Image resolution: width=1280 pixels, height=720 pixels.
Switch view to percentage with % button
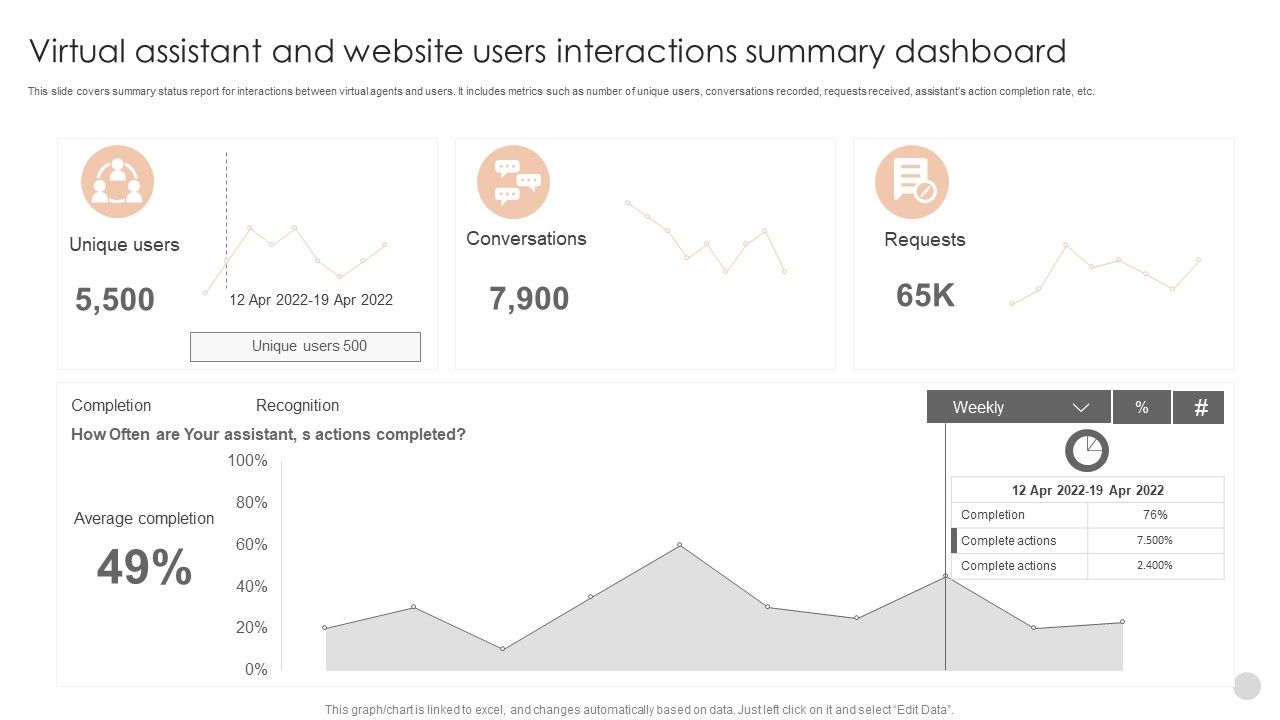(x=1142, y=407)
